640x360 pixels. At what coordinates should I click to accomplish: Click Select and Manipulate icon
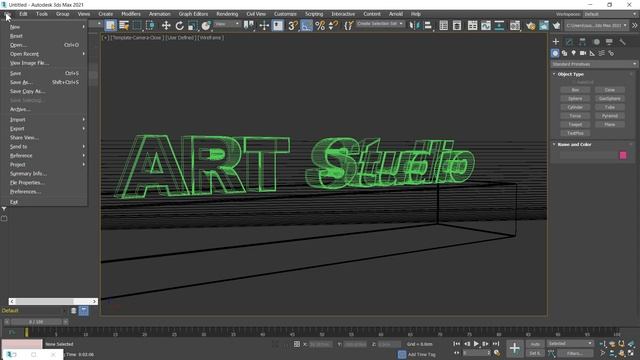coord(264,26)
